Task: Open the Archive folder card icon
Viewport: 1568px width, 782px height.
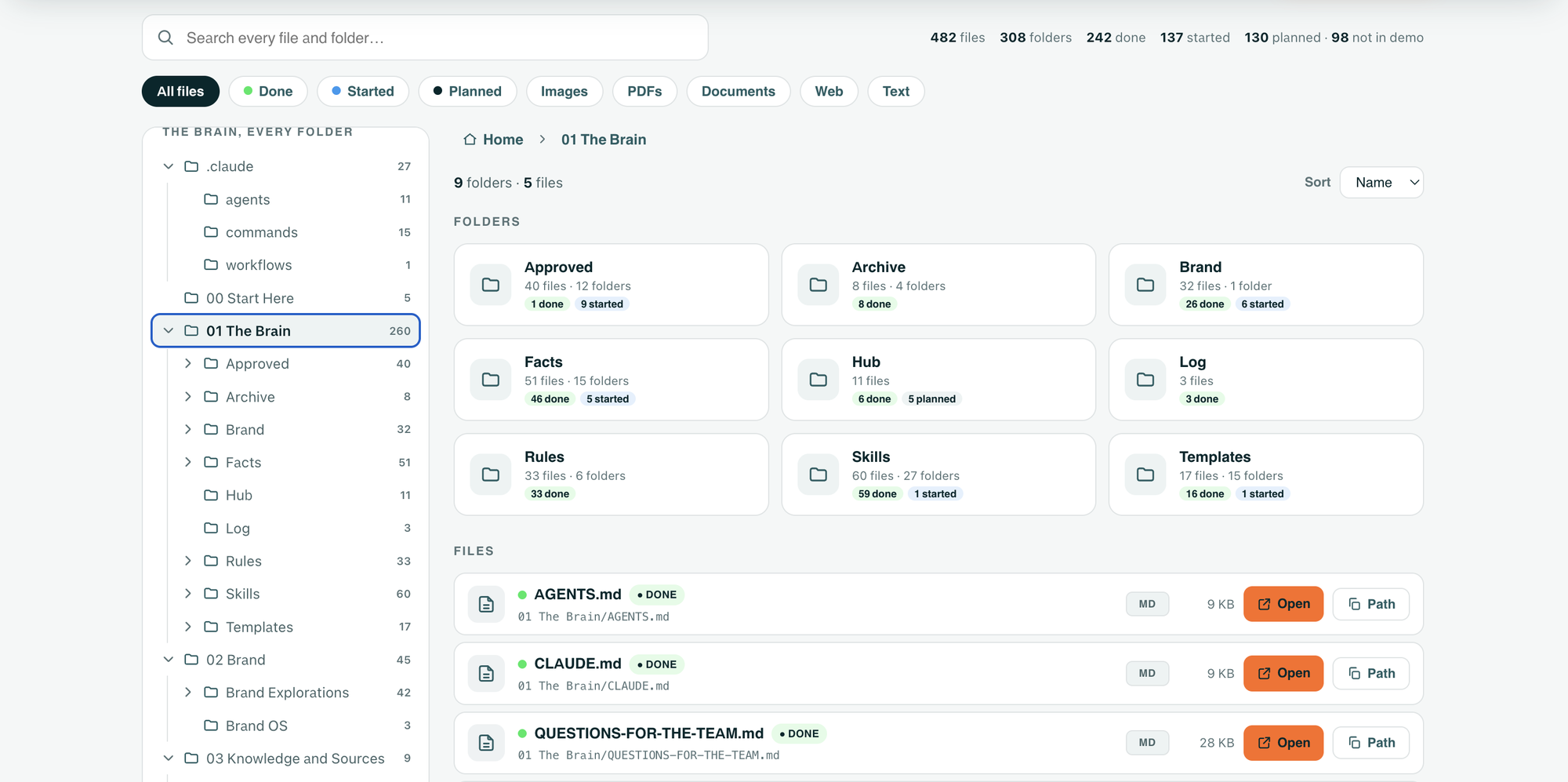Action: [x=818, y=285]
